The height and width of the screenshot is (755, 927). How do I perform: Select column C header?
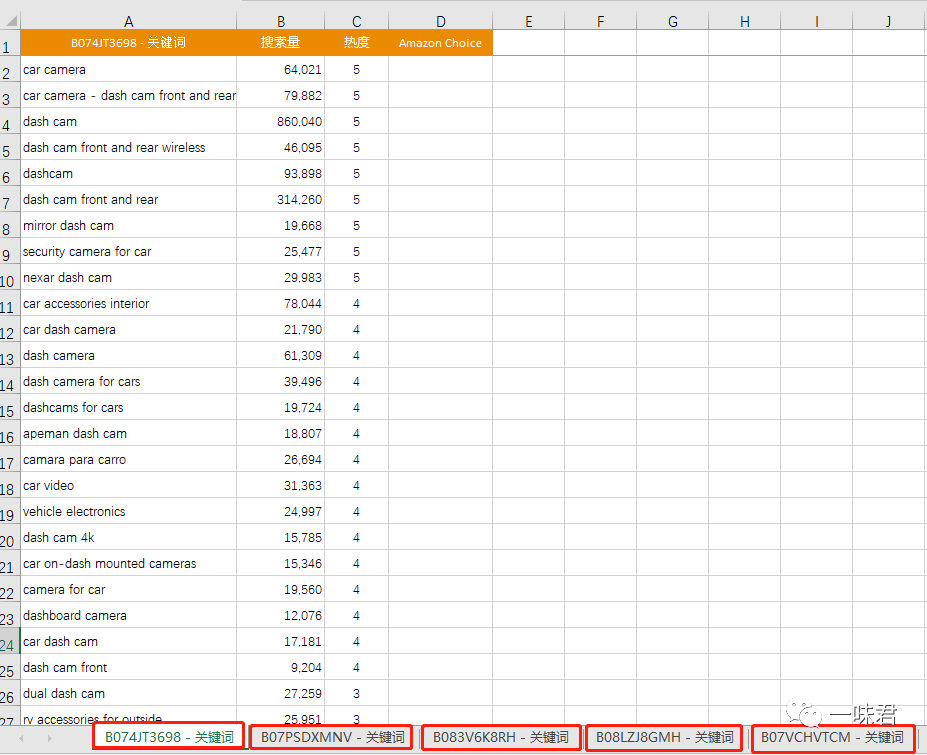(x=356, y=22)
